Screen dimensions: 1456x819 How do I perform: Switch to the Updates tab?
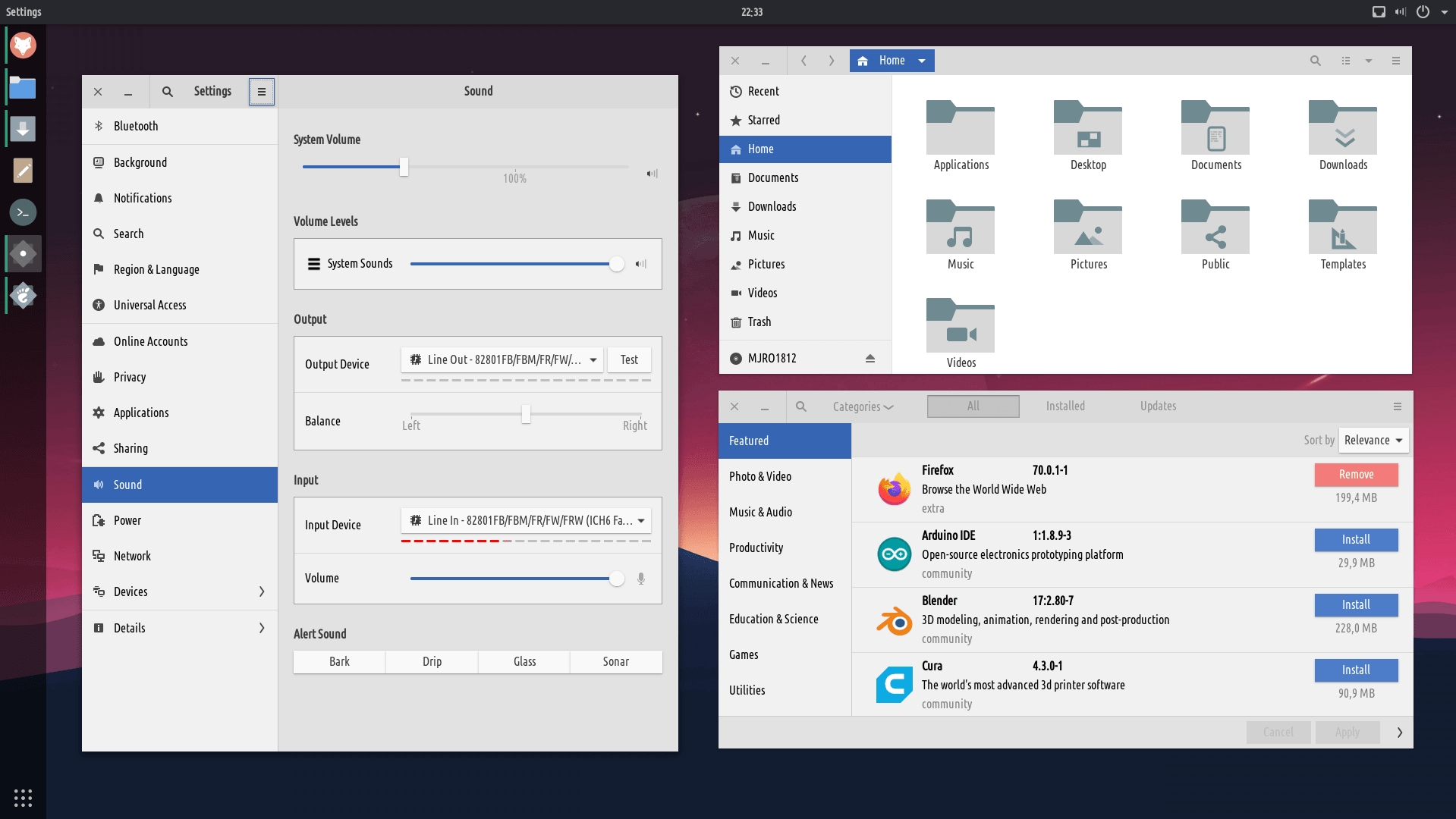tap(1158, 406)
